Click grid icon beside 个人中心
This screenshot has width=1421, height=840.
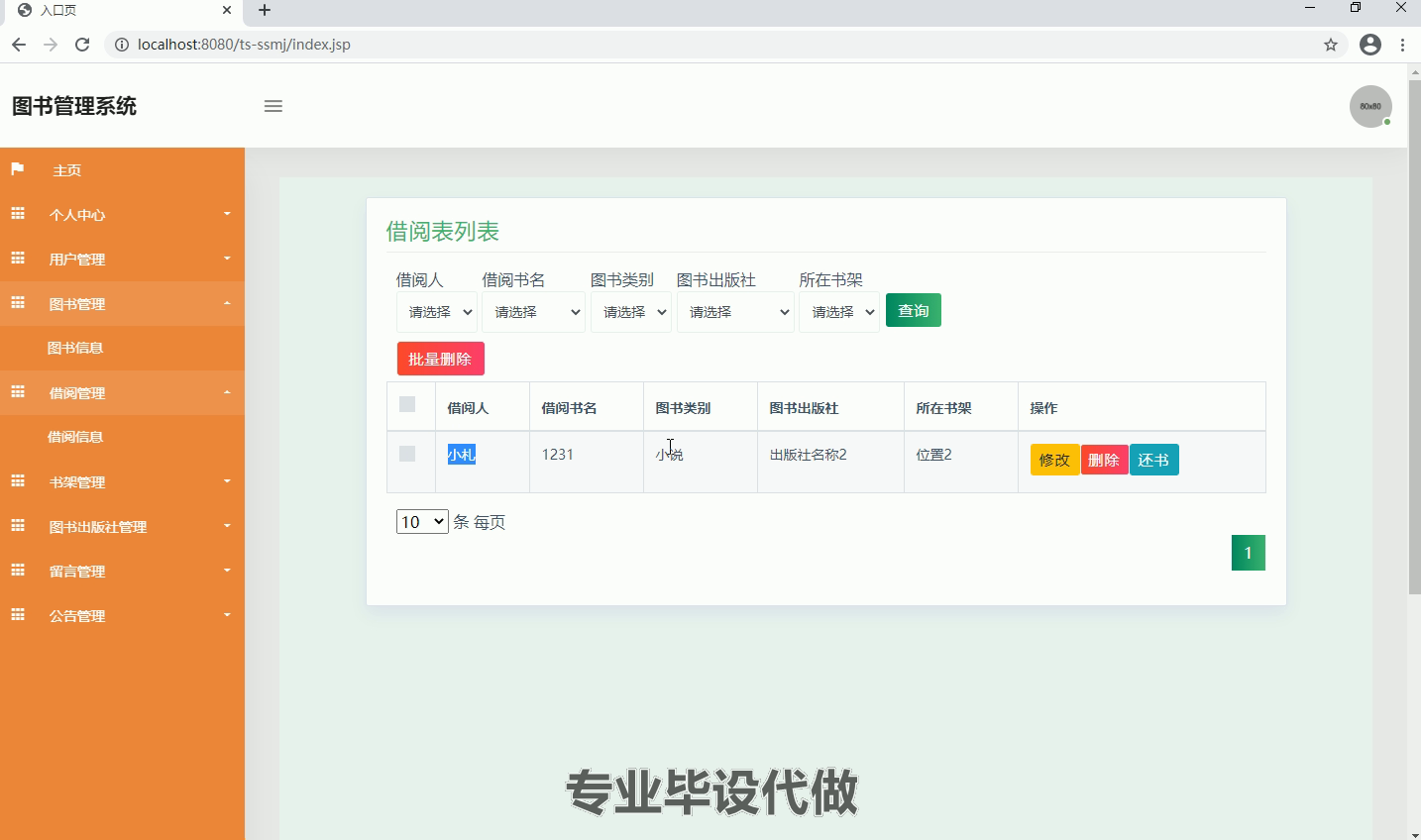point(18,214)
